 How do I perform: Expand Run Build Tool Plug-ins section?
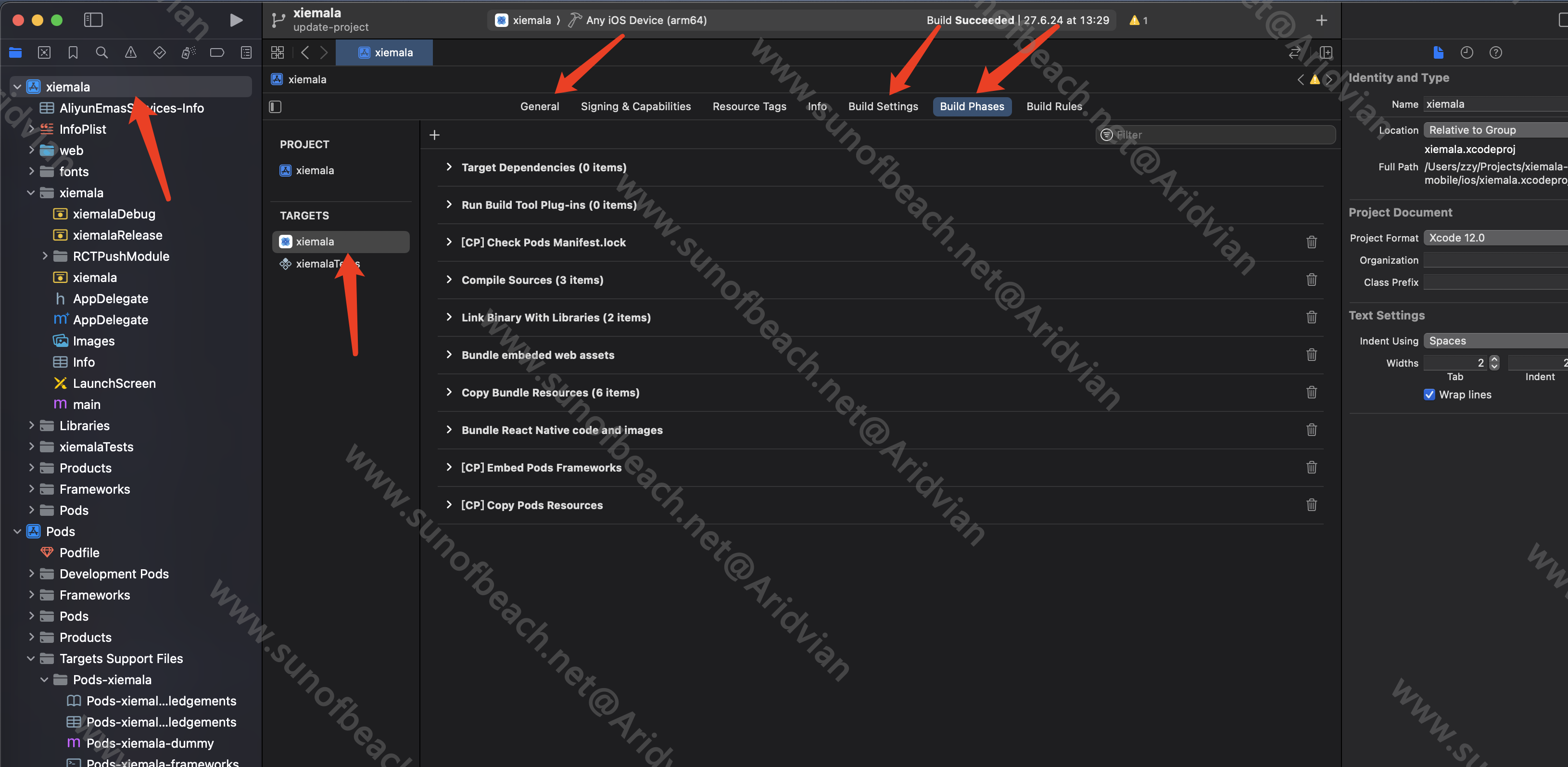tap(449, 205)
